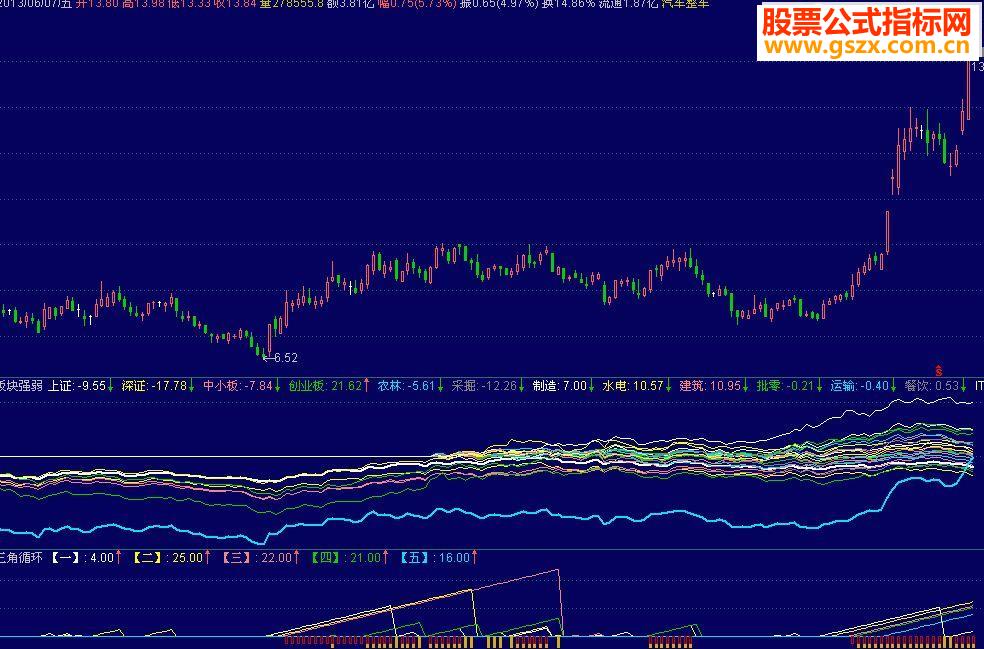Click the 三角循环 indicator name
The width and height of the screenshot is (984, 649).
pyautogui.click(x=21, y=557)
